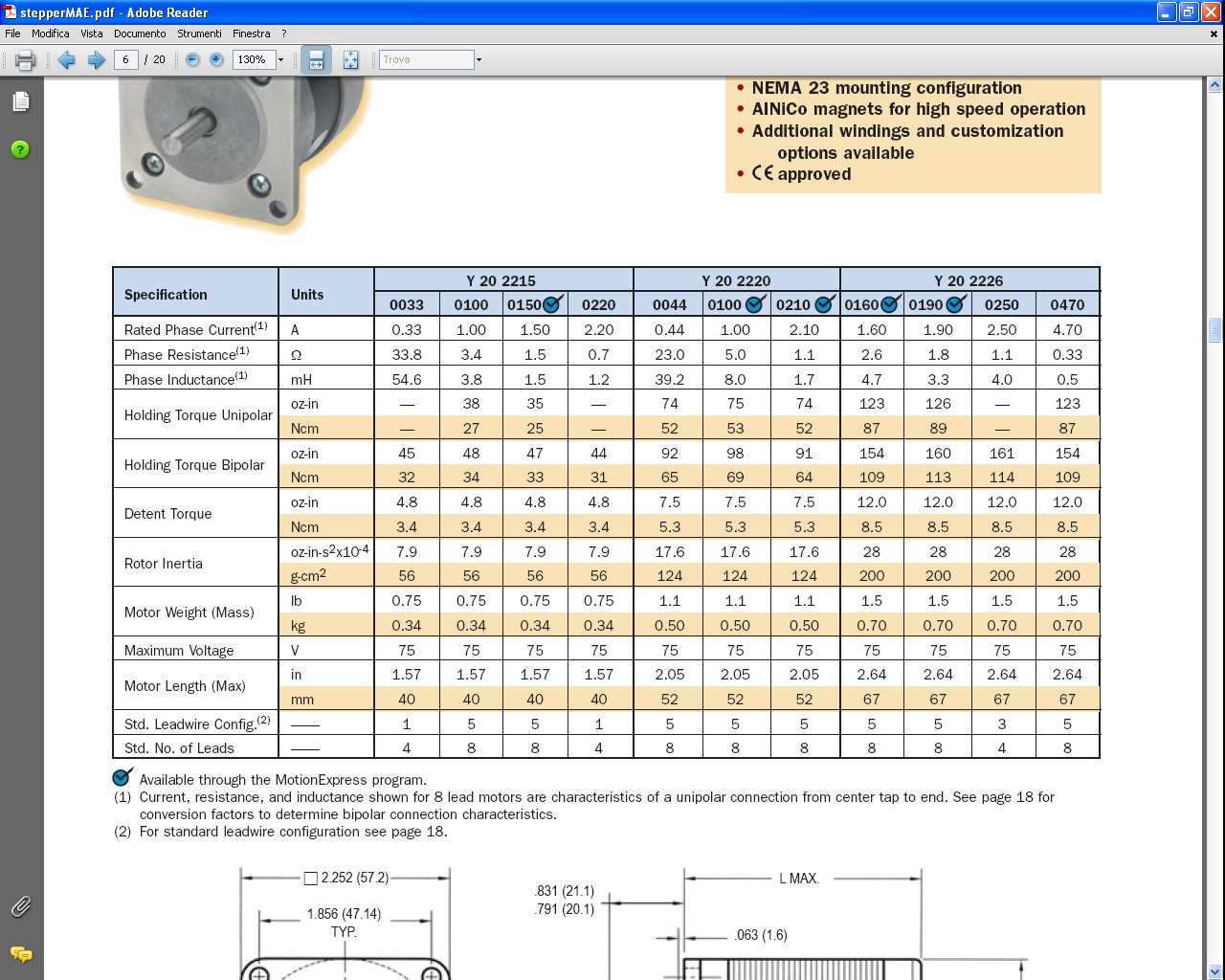Click inside the Trova search field
The image size is (1225, 980).
point(426,59)
